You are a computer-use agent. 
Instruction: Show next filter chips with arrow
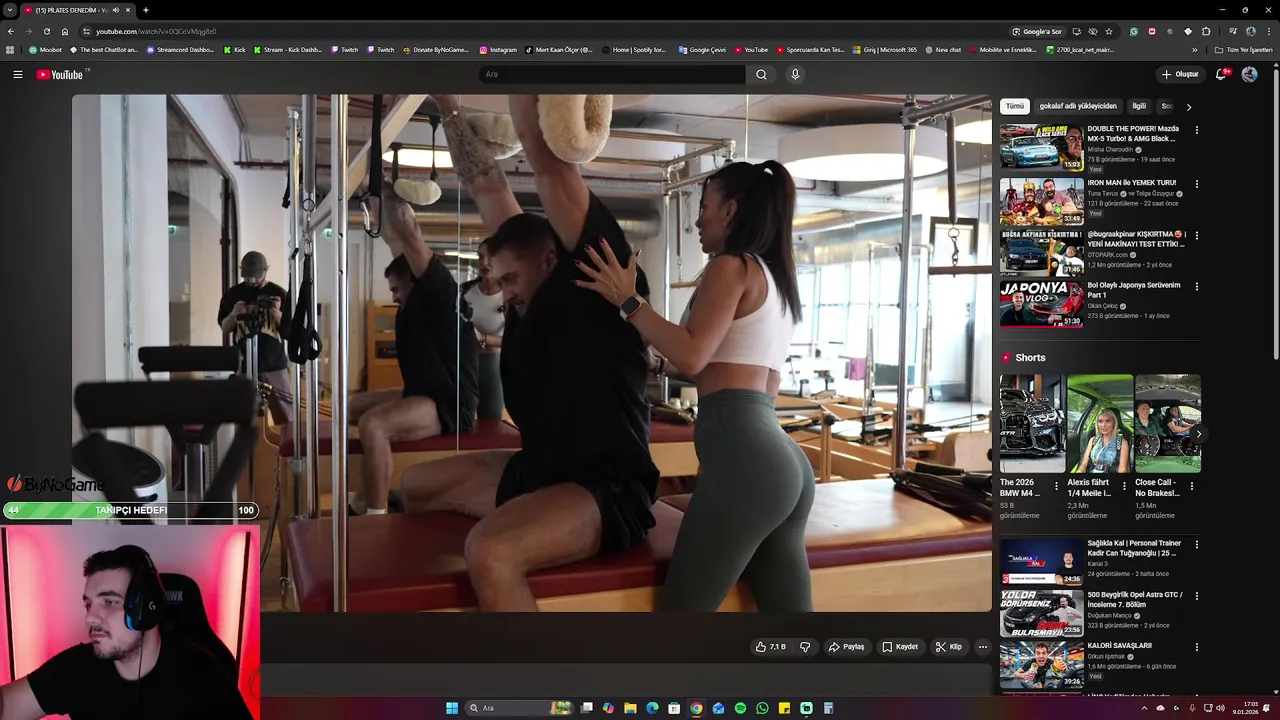(1188, 106)
